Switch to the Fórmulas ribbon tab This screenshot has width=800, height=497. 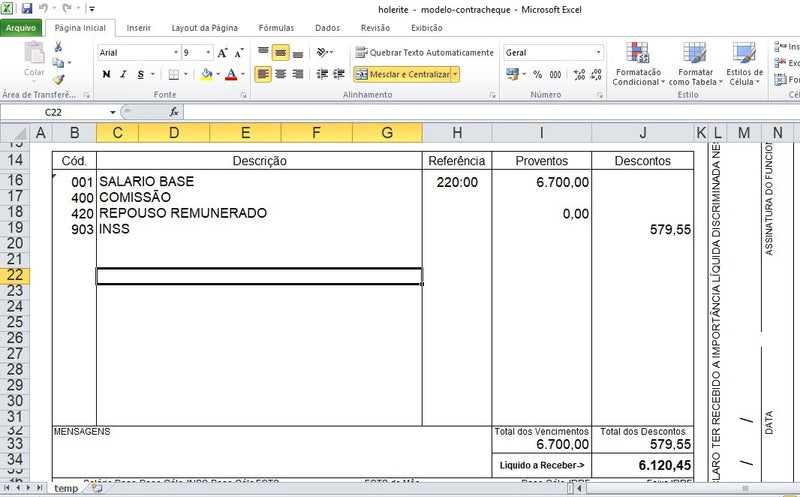pyautogui.click(x=276, y=28)
